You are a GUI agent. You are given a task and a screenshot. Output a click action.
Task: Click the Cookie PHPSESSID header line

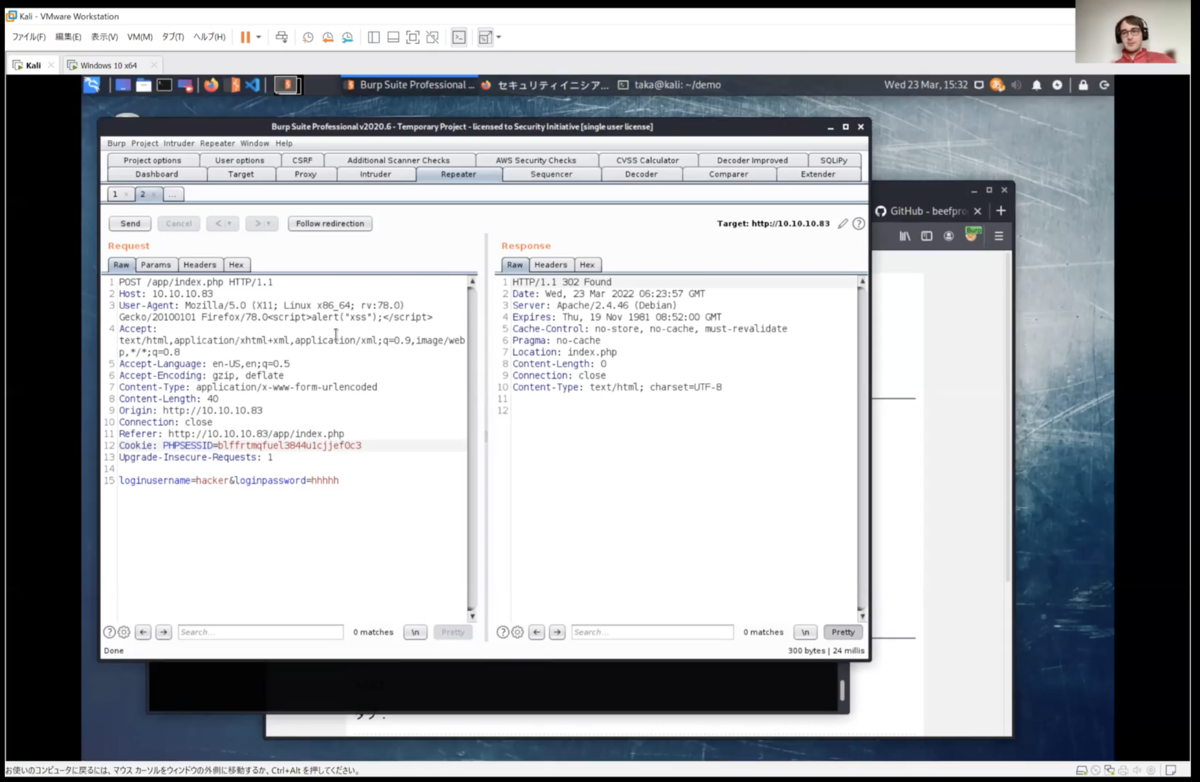click(240, 445)
